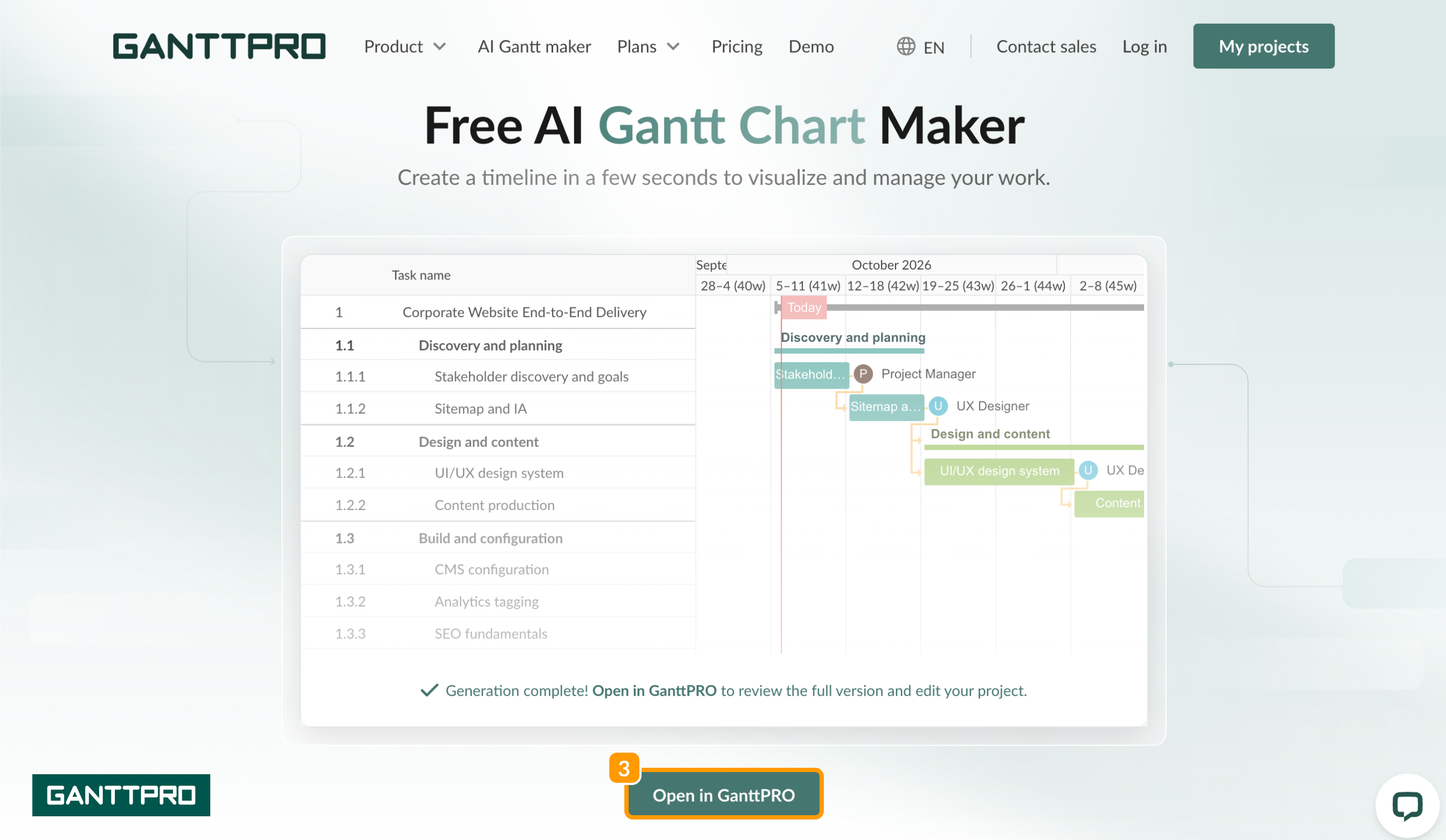The image size is (1446, 840).
Task: Open the Demo page
Action: click(x=811, y=46)
